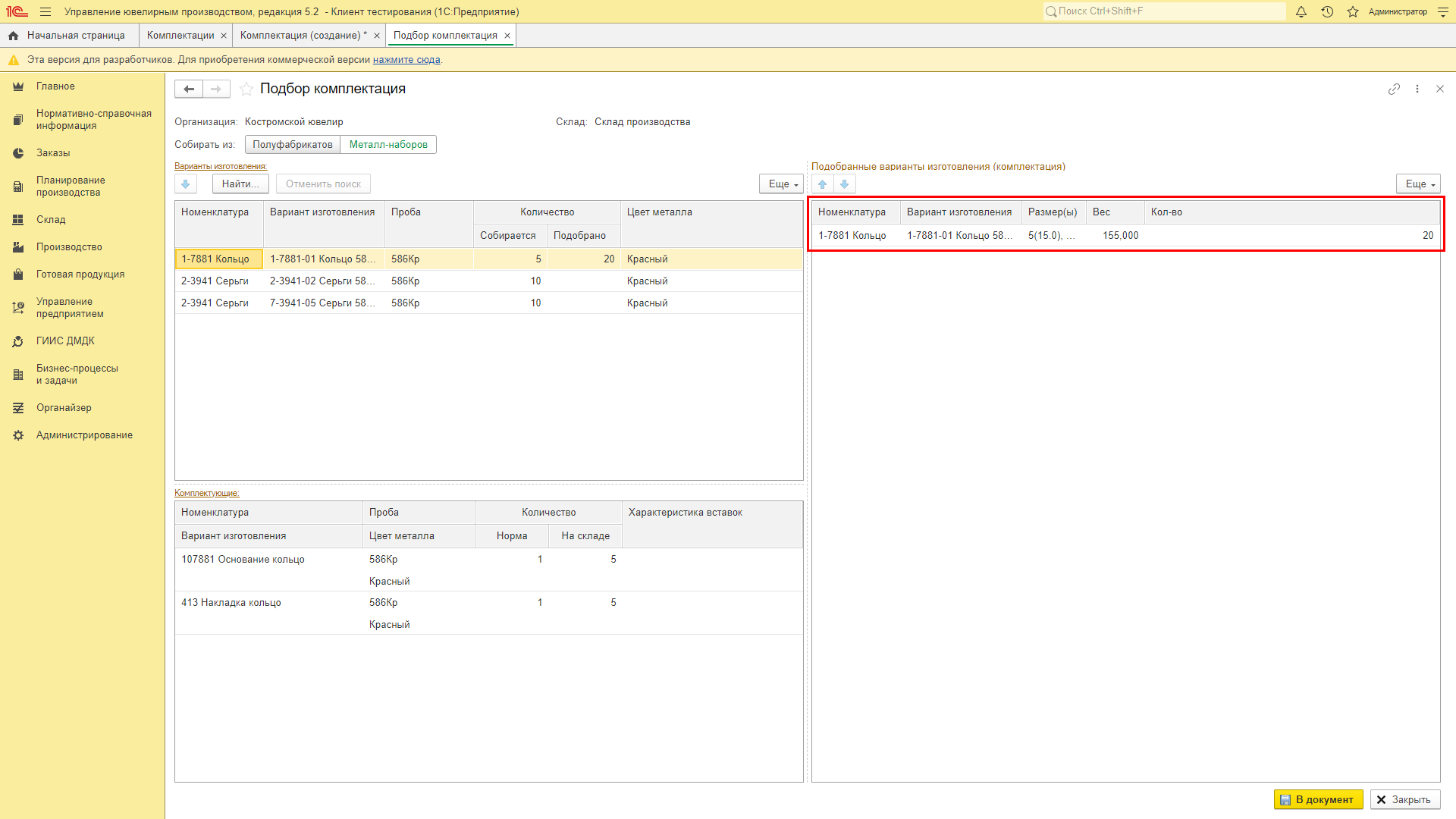Open the Главное section
This screenshot has height=819, width=1456.
pos(55,86)
